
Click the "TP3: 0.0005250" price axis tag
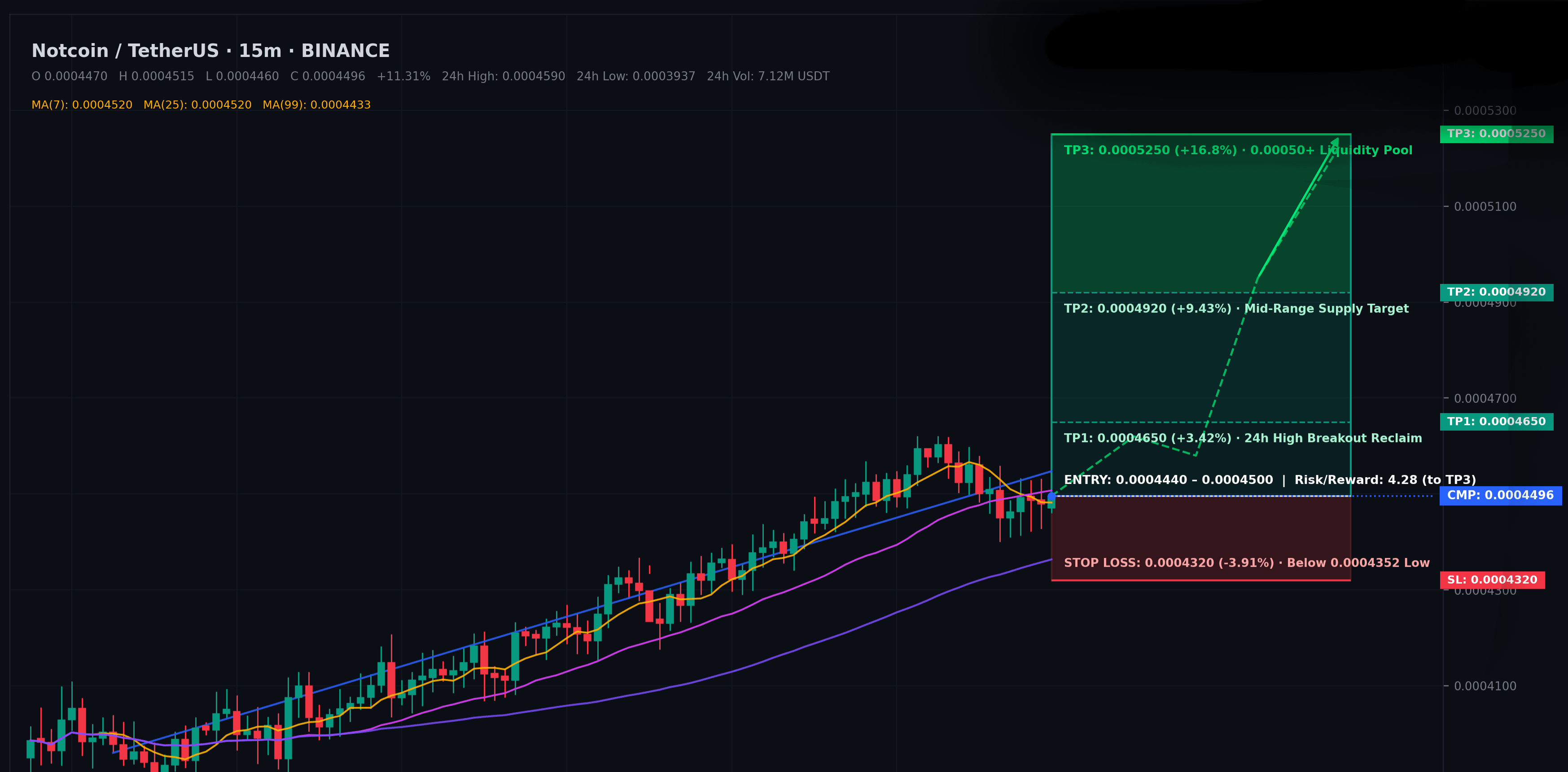[1496, 134]
